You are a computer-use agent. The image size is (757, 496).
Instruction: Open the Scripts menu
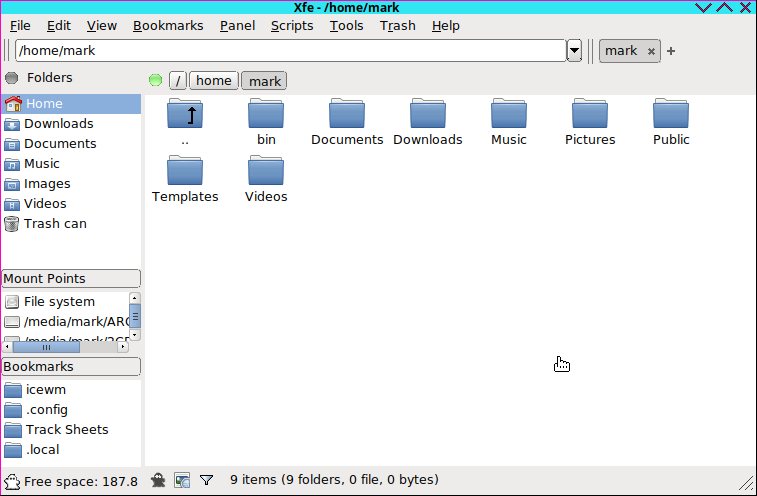tap(292, 26)
